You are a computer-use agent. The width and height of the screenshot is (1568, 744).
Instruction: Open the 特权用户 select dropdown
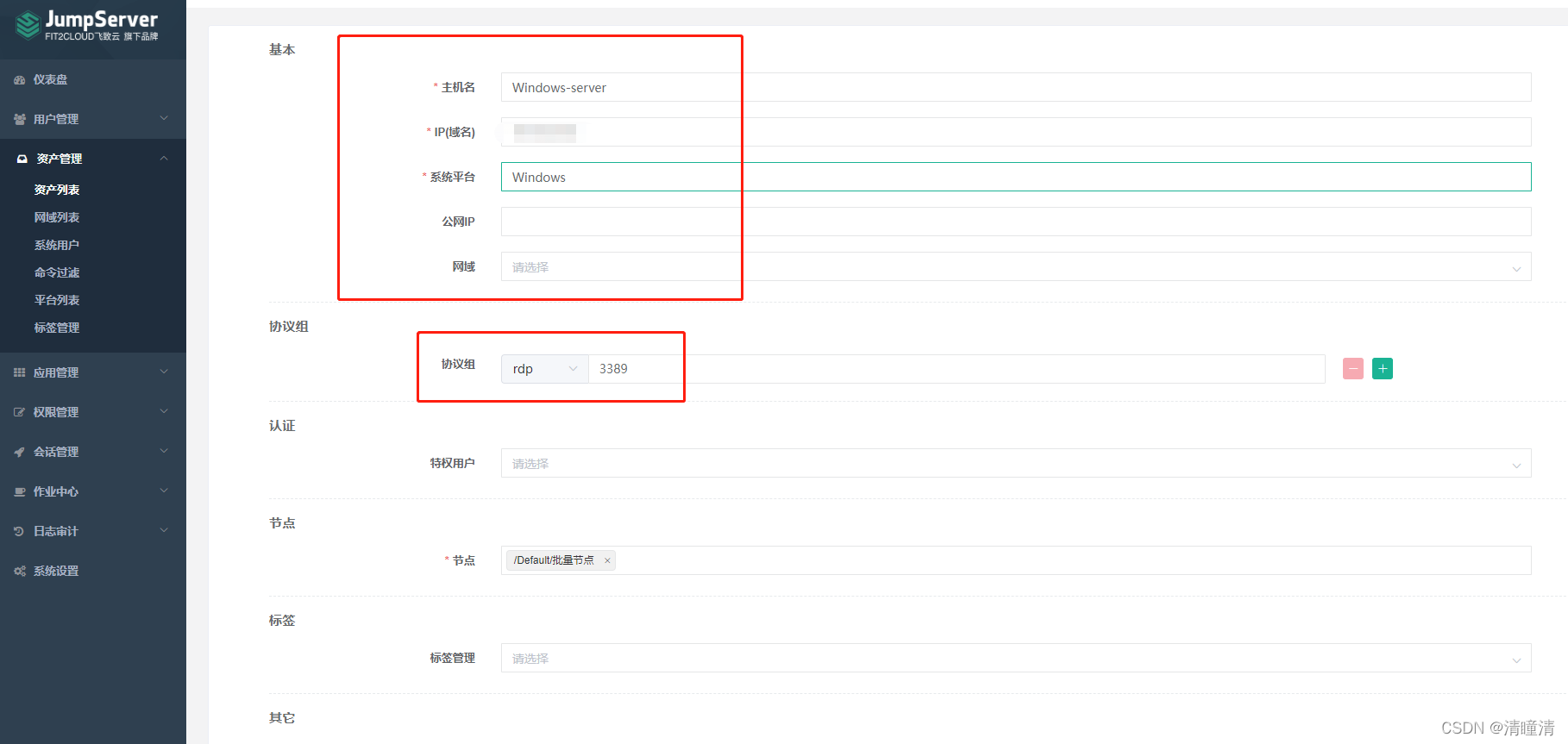(1016, 463)
